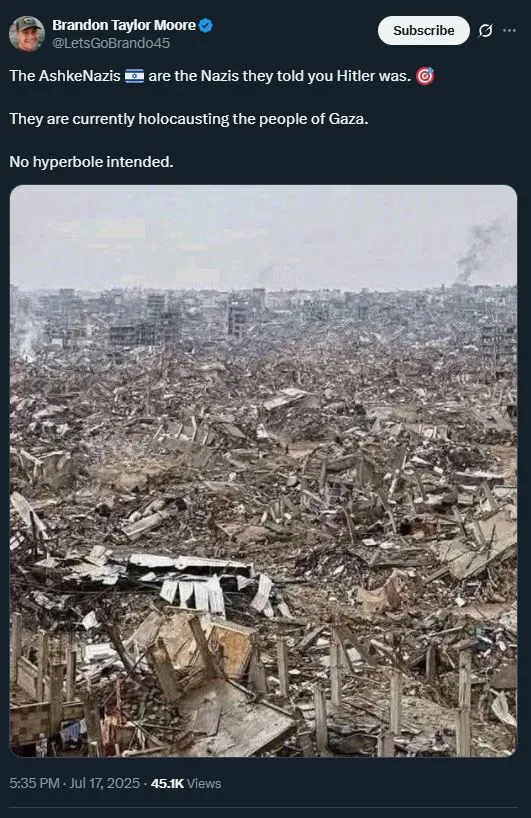Screen dimensions: 531x818
Task: Click the 45.1K Views count
Action: tap(186, 784)
